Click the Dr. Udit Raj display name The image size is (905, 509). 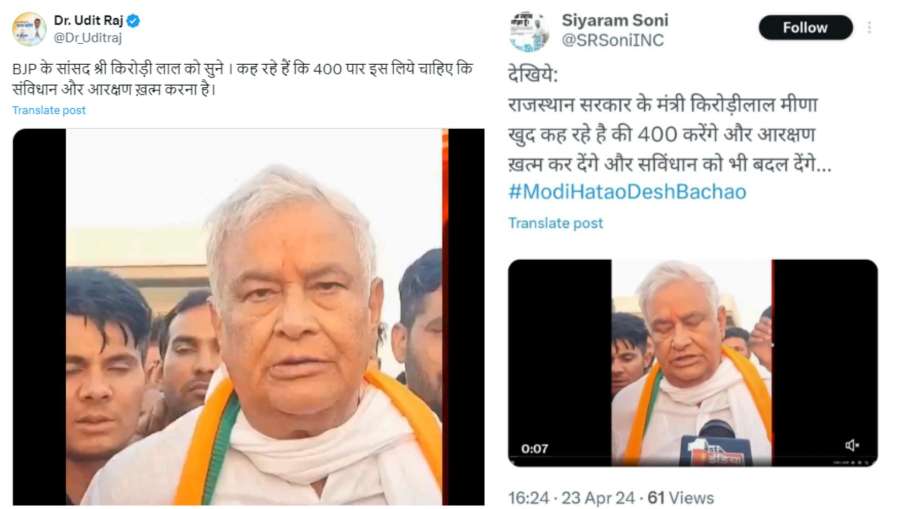coord(88,20)
